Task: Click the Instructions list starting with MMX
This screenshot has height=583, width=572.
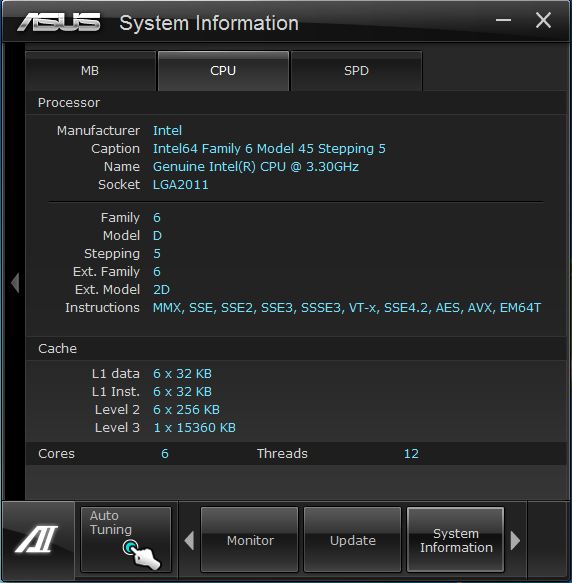Action: (347, 308)
